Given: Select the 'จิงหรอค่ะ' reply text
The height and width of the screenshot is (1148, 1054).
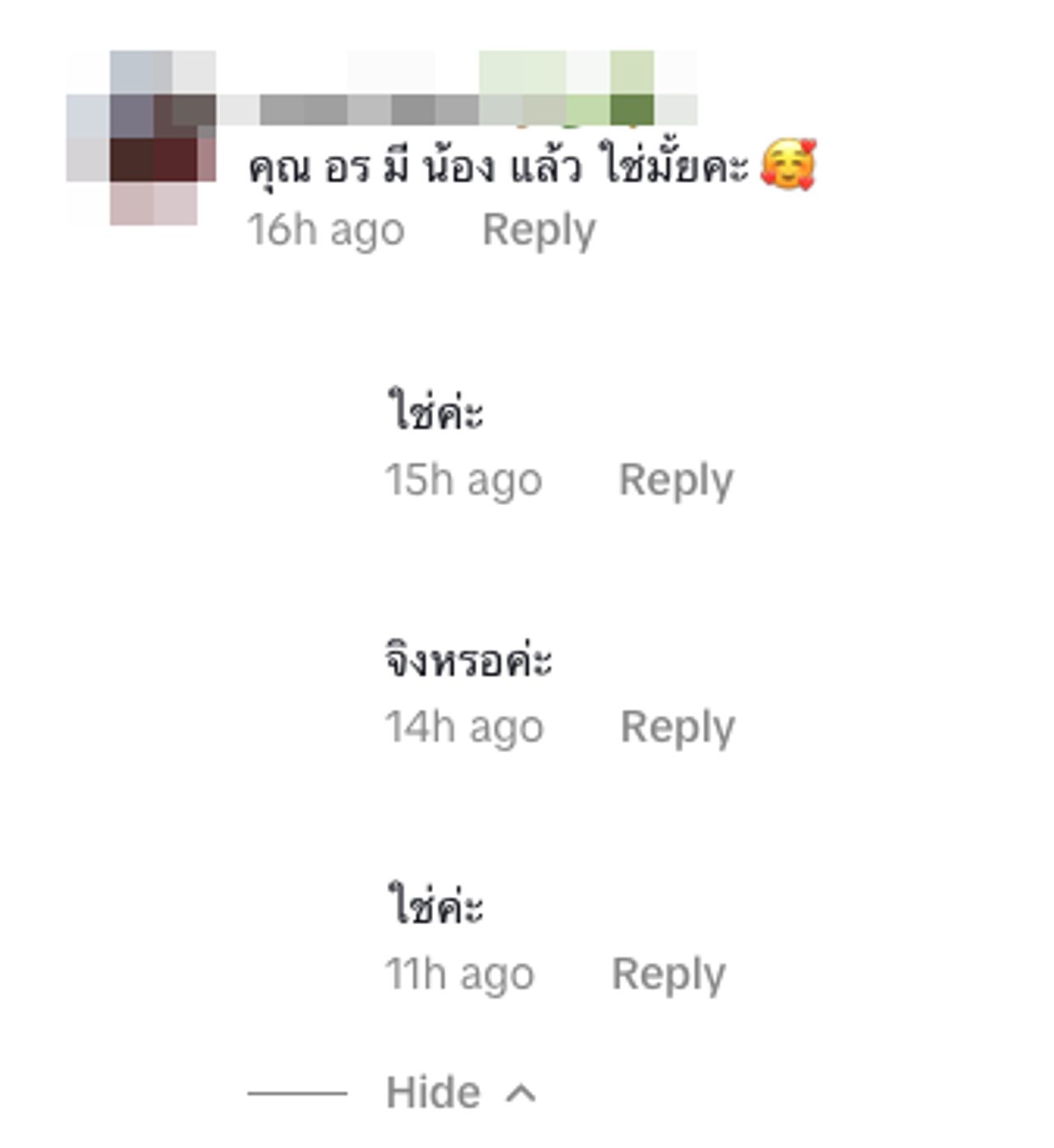Looking at the screenshot, I should (x=469, y=660).
